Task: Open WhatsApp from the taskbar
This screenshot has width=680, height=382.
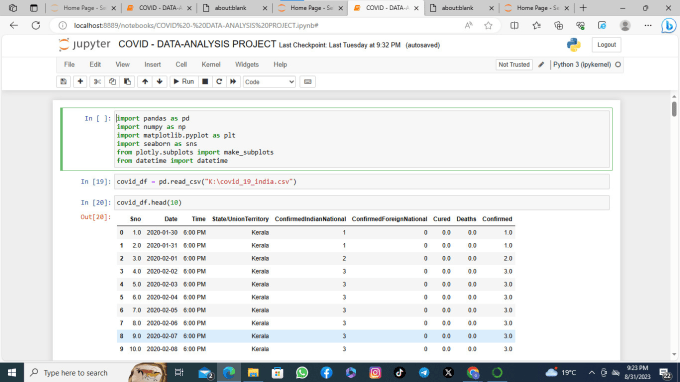Action: (x=302, y=372)
